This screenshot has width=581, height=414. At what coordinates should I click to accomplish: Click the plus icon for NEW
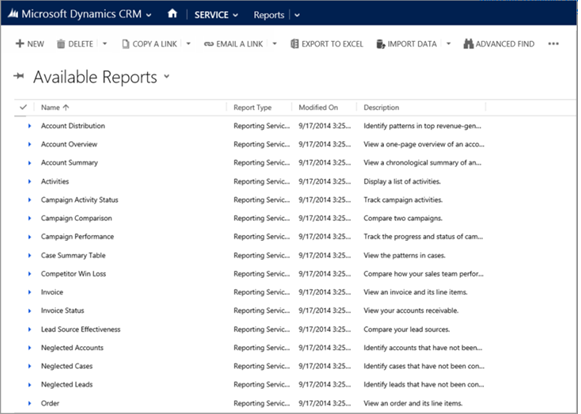20,44
